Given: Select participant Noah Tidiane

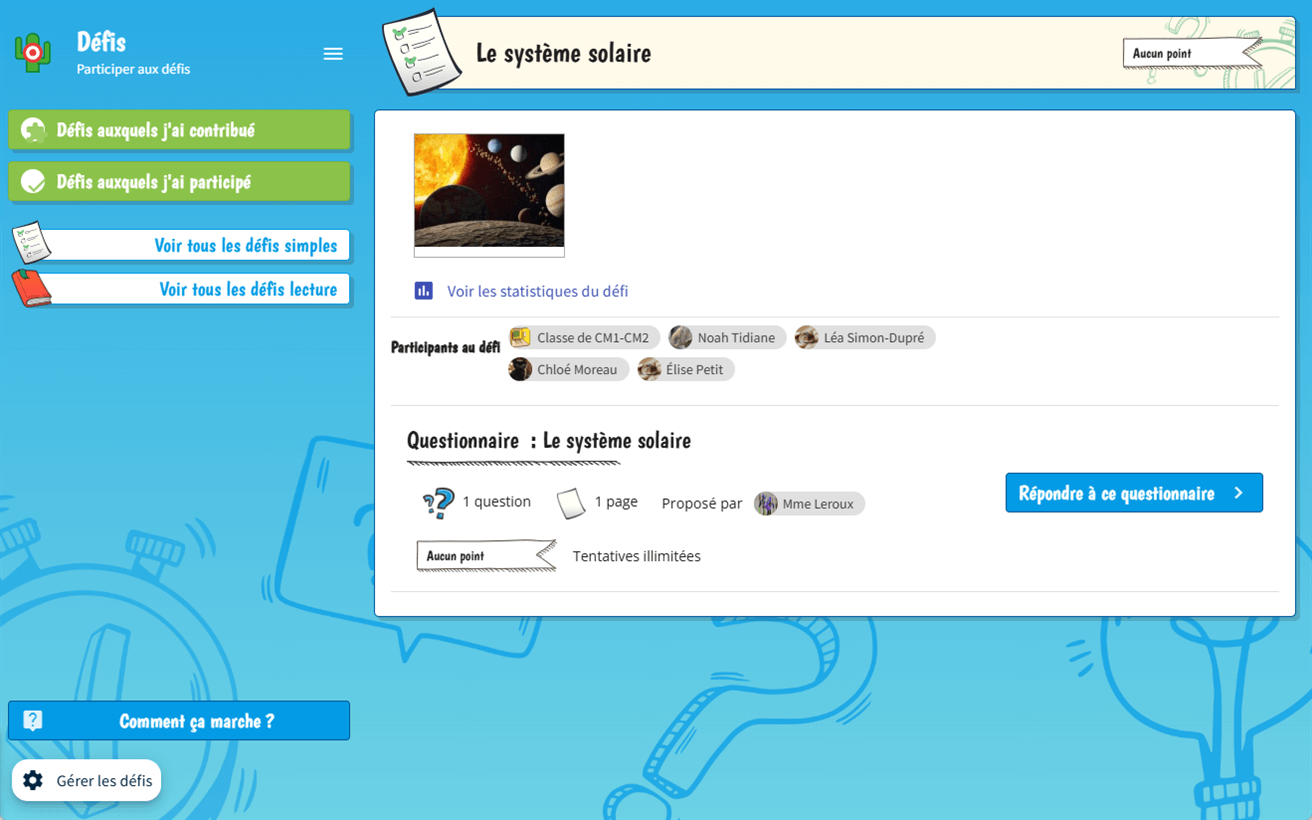Looking at the screenshot, I should click(735, 338).
